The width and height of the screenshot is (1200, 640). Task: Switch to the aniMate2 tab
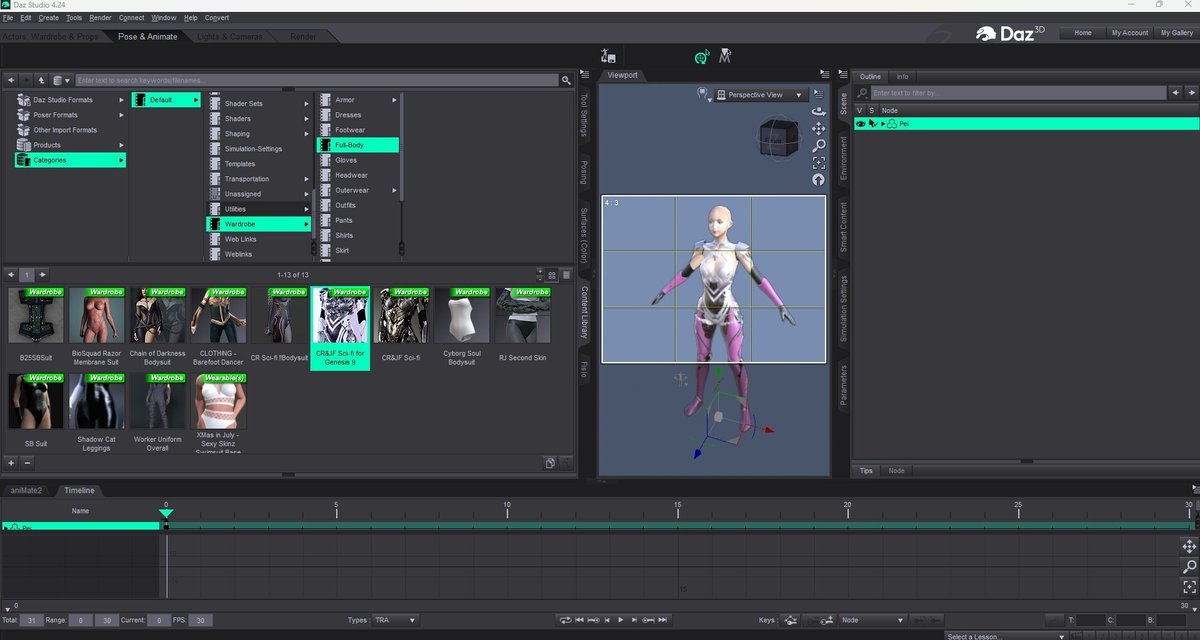click(27, 490)
